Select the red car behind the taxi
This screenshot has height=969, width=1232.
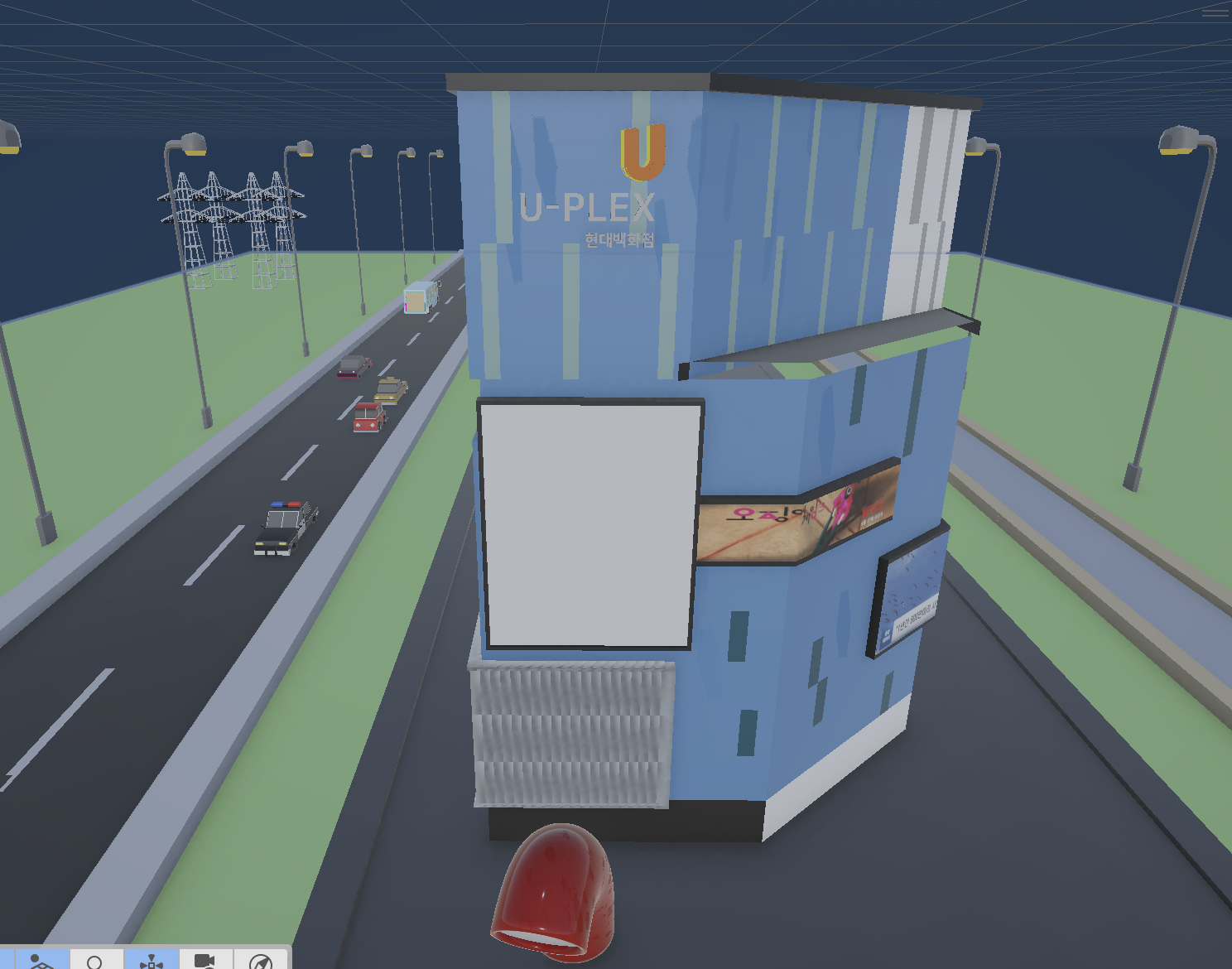click(369, 417)
